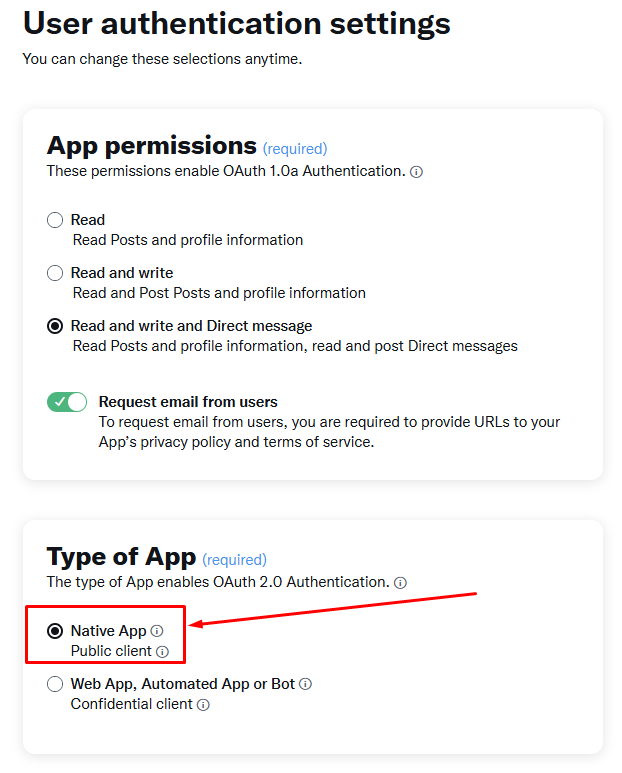Viewport: 622px width, 773px height.
Task: Click the 'Read and Post Posts and profile information' description
Action: (x=219, y=293)
